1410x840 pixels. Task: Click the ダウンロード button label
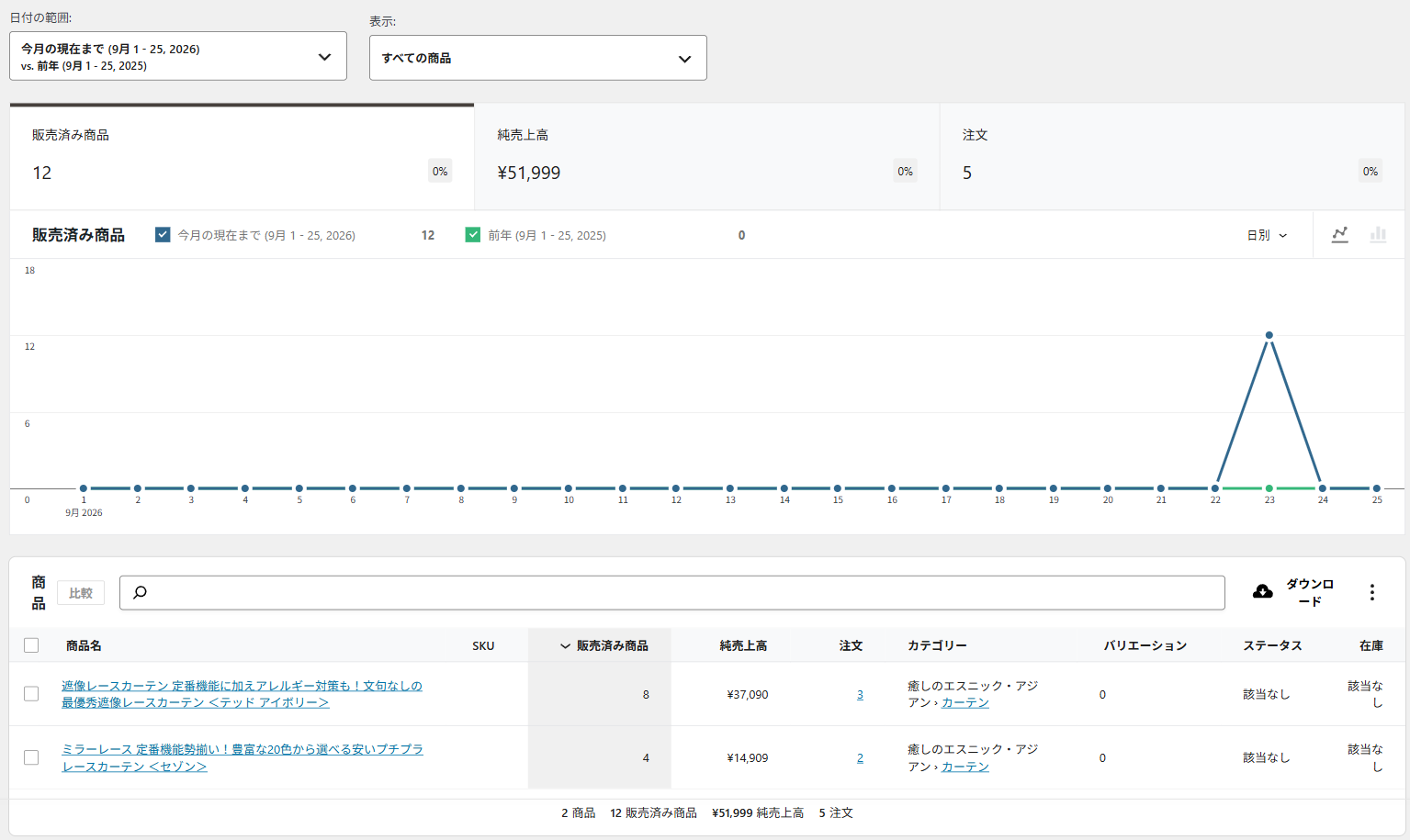click(1310, 592)
